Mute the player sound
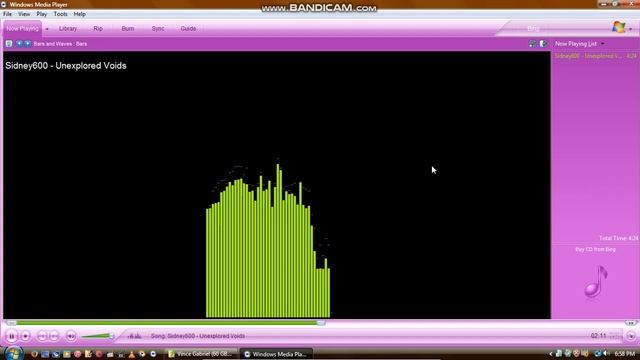640x360 pixels. tap(71, 336)
